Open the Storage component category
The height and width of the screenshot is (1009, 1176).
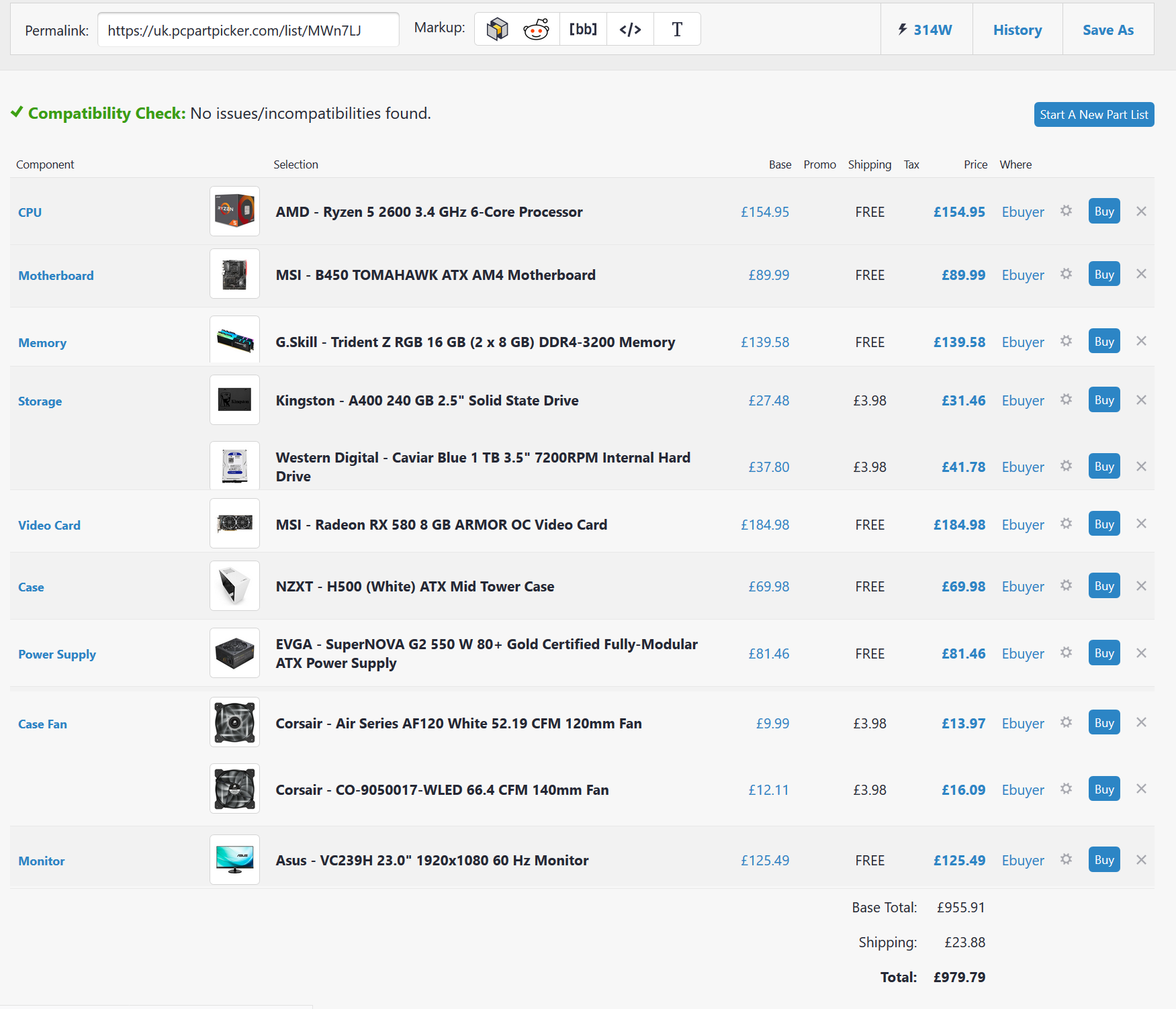click(40, 401)
